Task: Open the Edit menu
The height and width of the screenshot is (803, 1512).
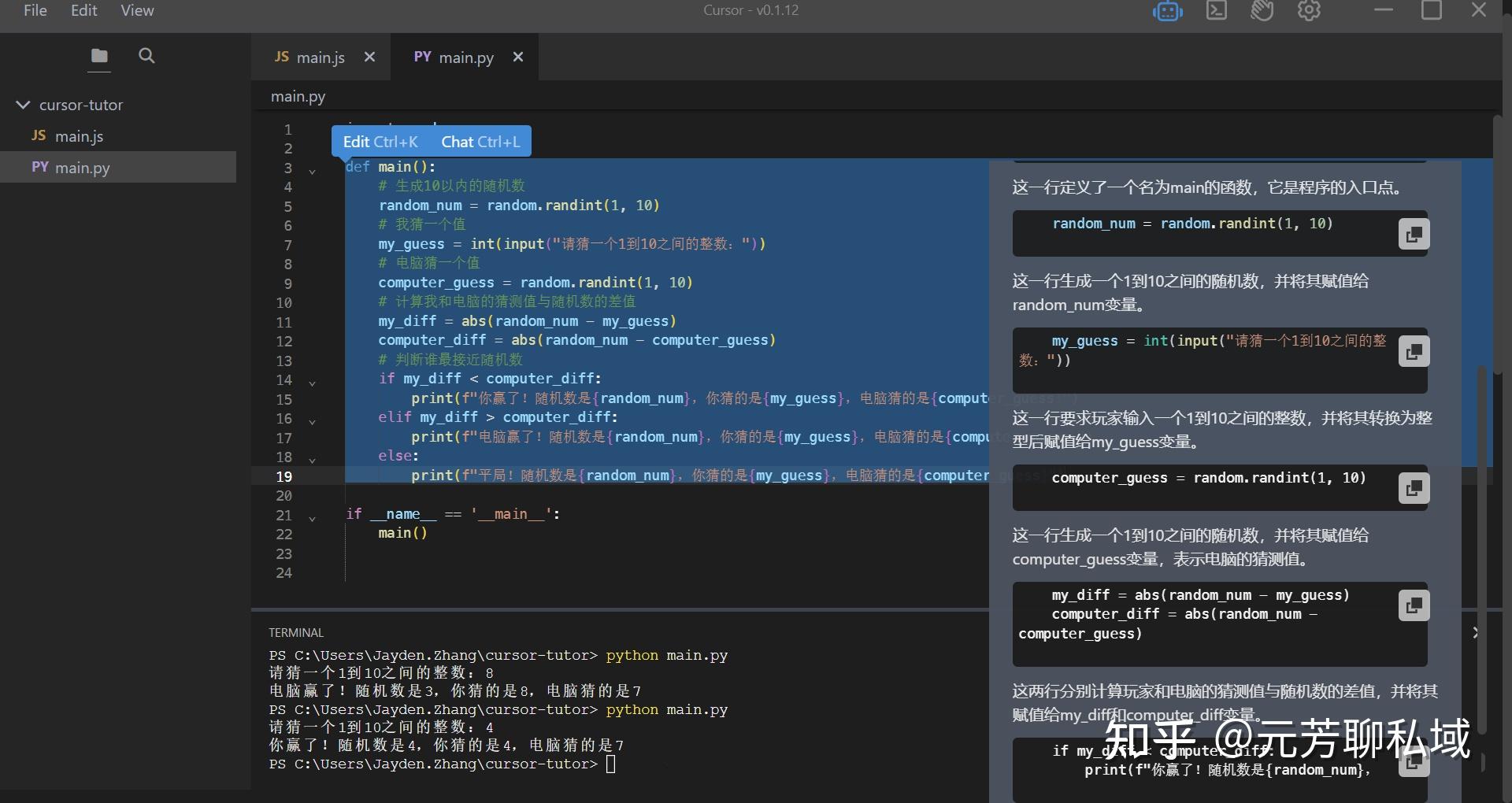Action: point(84,10)
